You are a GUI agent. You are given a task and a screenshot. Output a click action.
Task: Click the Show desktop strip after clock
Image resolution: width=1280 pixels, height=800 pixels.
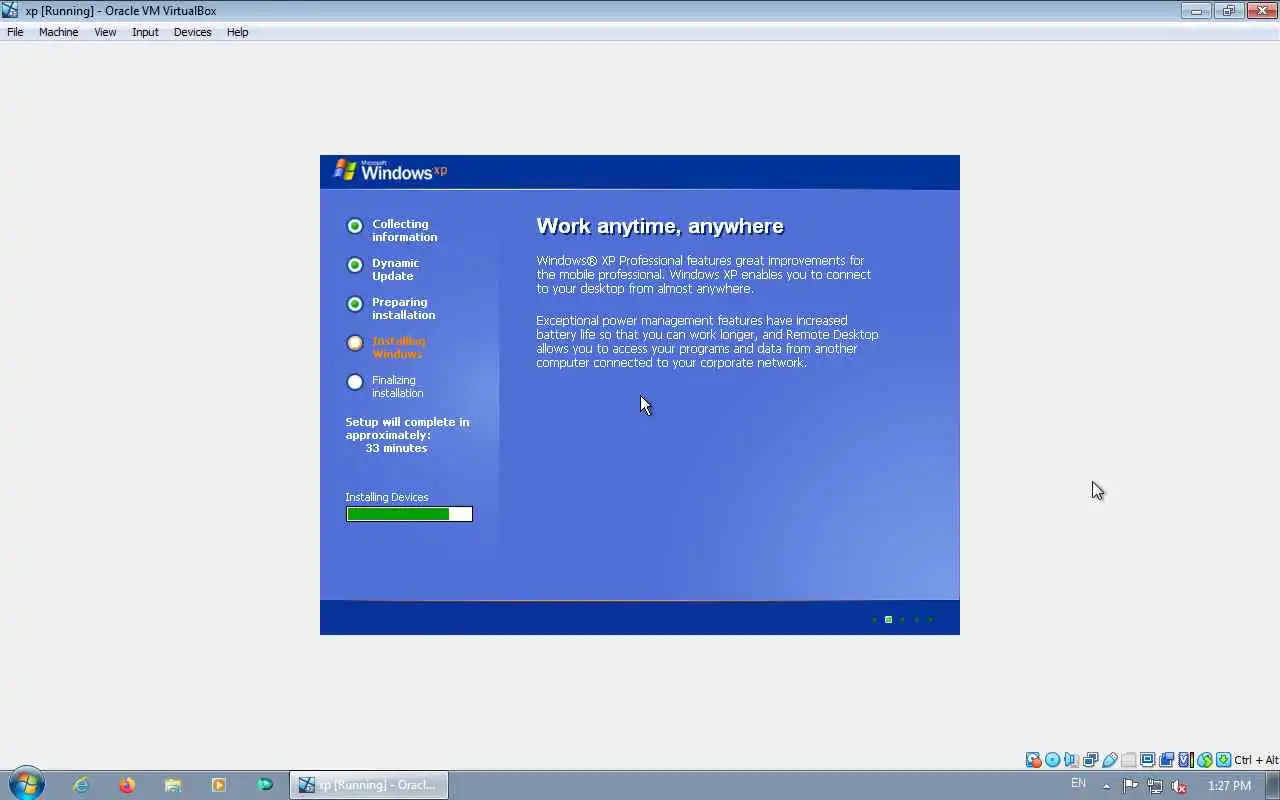pyautogui.click(x=1273, y=785)
